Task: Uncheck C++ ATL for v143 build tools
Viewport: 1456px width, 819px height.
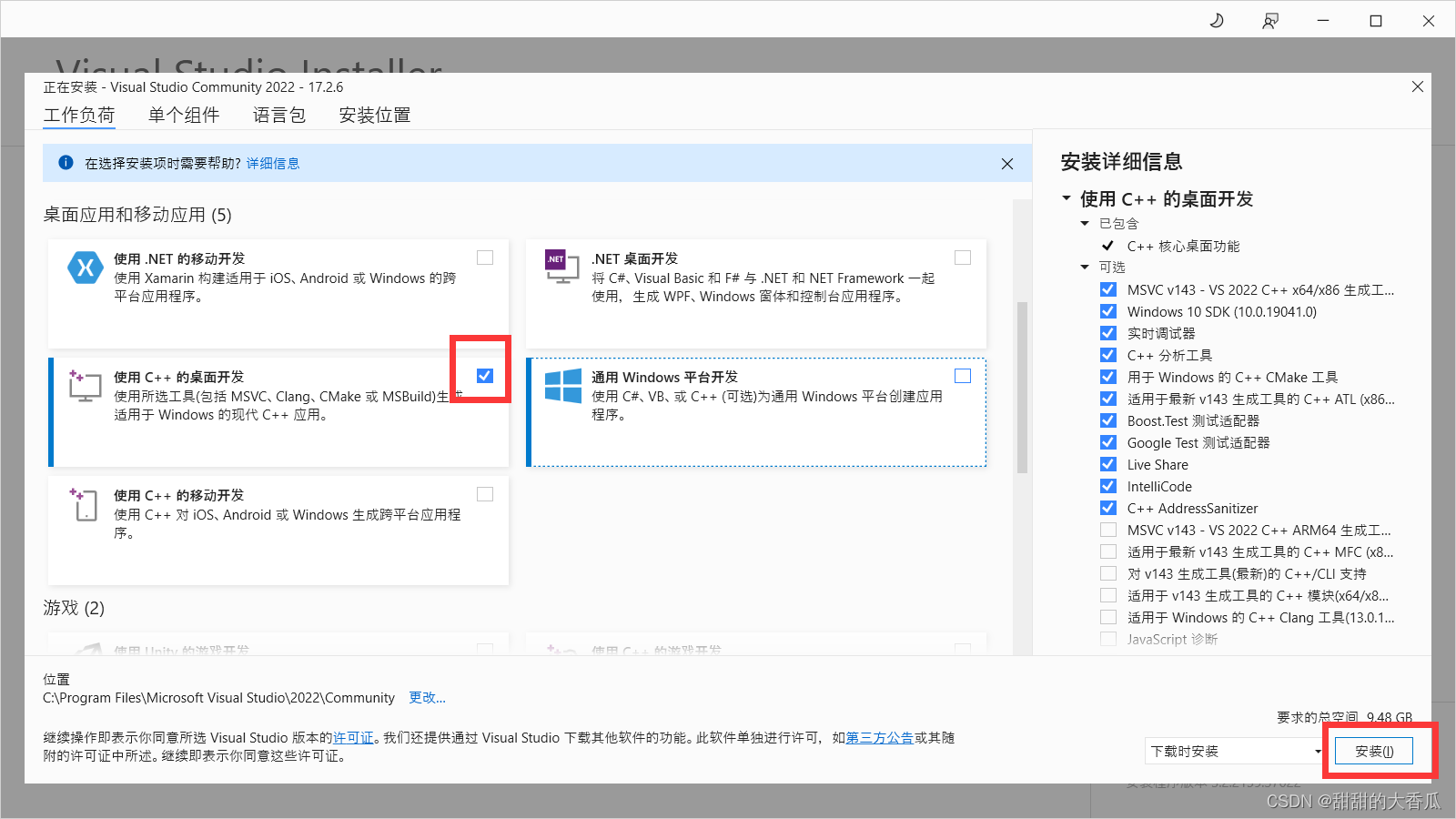Action: coord(1108,399)
